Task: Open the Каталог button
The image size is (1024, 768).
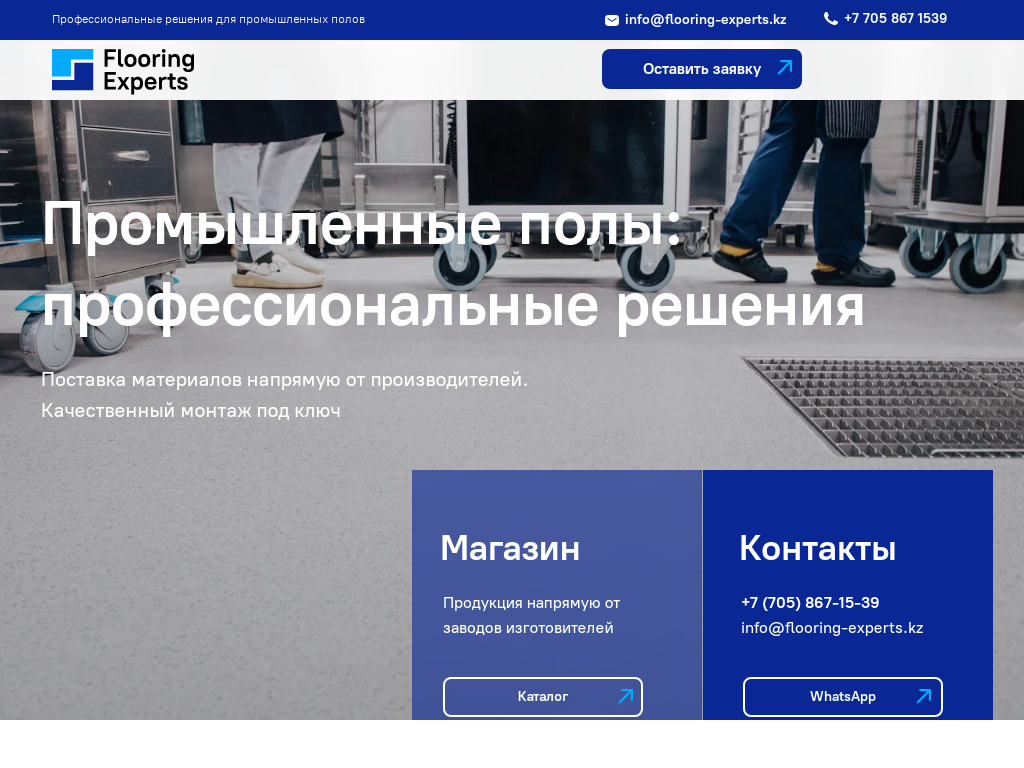Action: [x=543, y=697]
